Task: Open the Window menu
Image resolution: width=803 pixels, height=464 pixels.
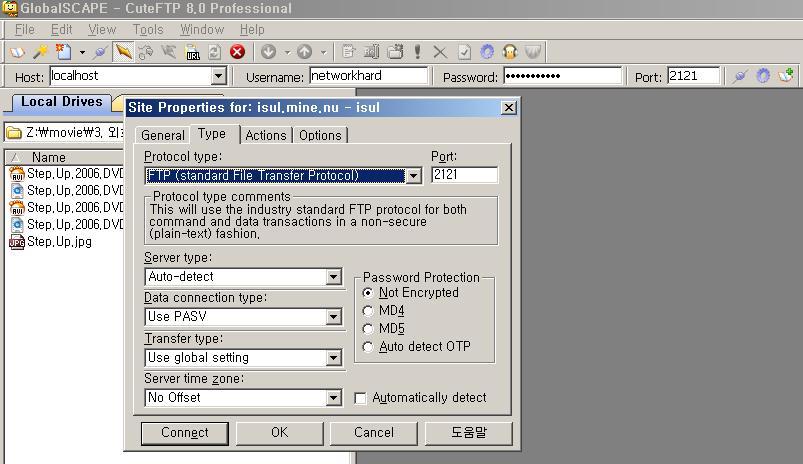Action: point(202,30)
